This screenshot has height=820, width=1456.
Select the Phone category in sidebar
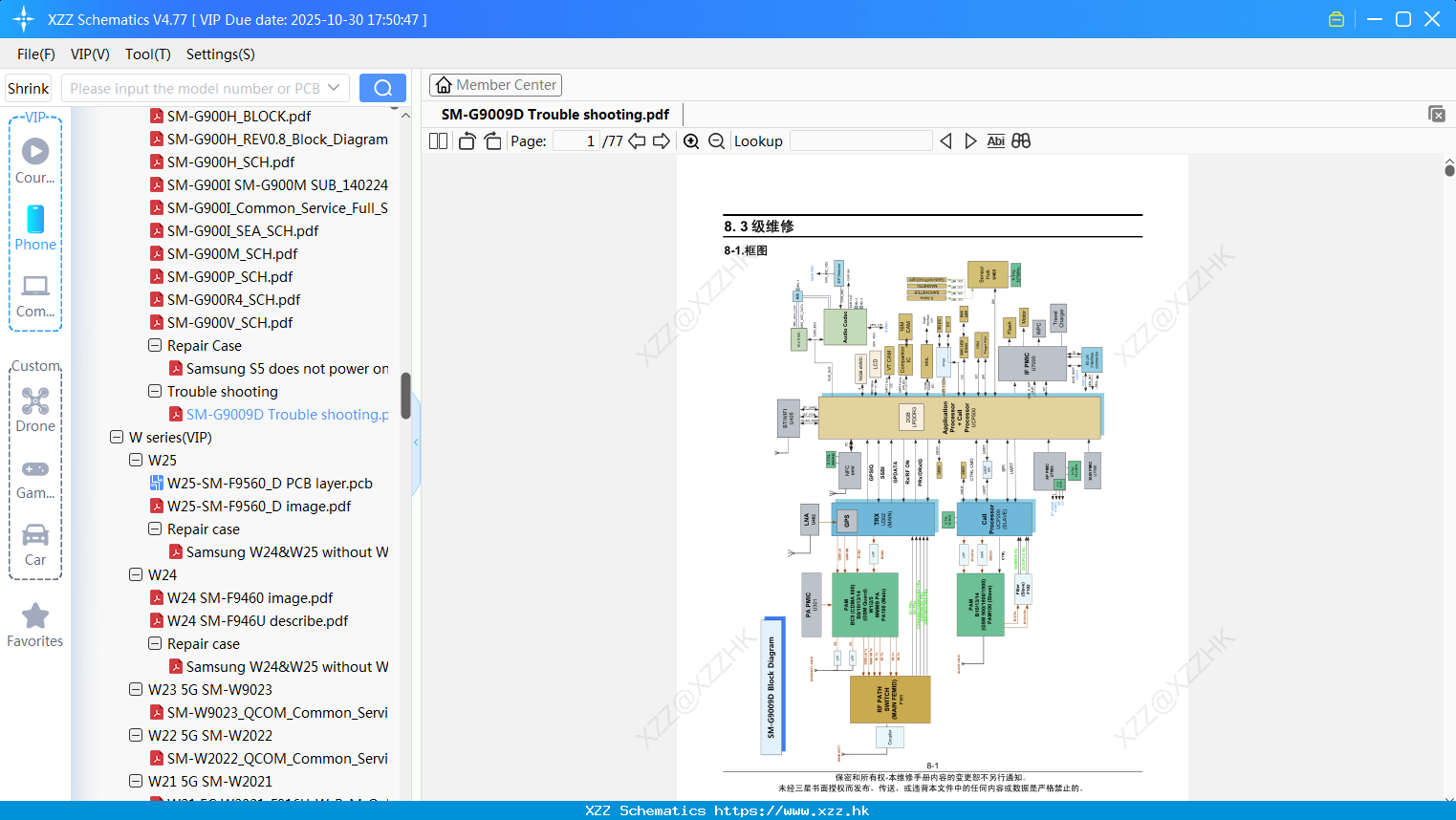[x=35, y=227]
